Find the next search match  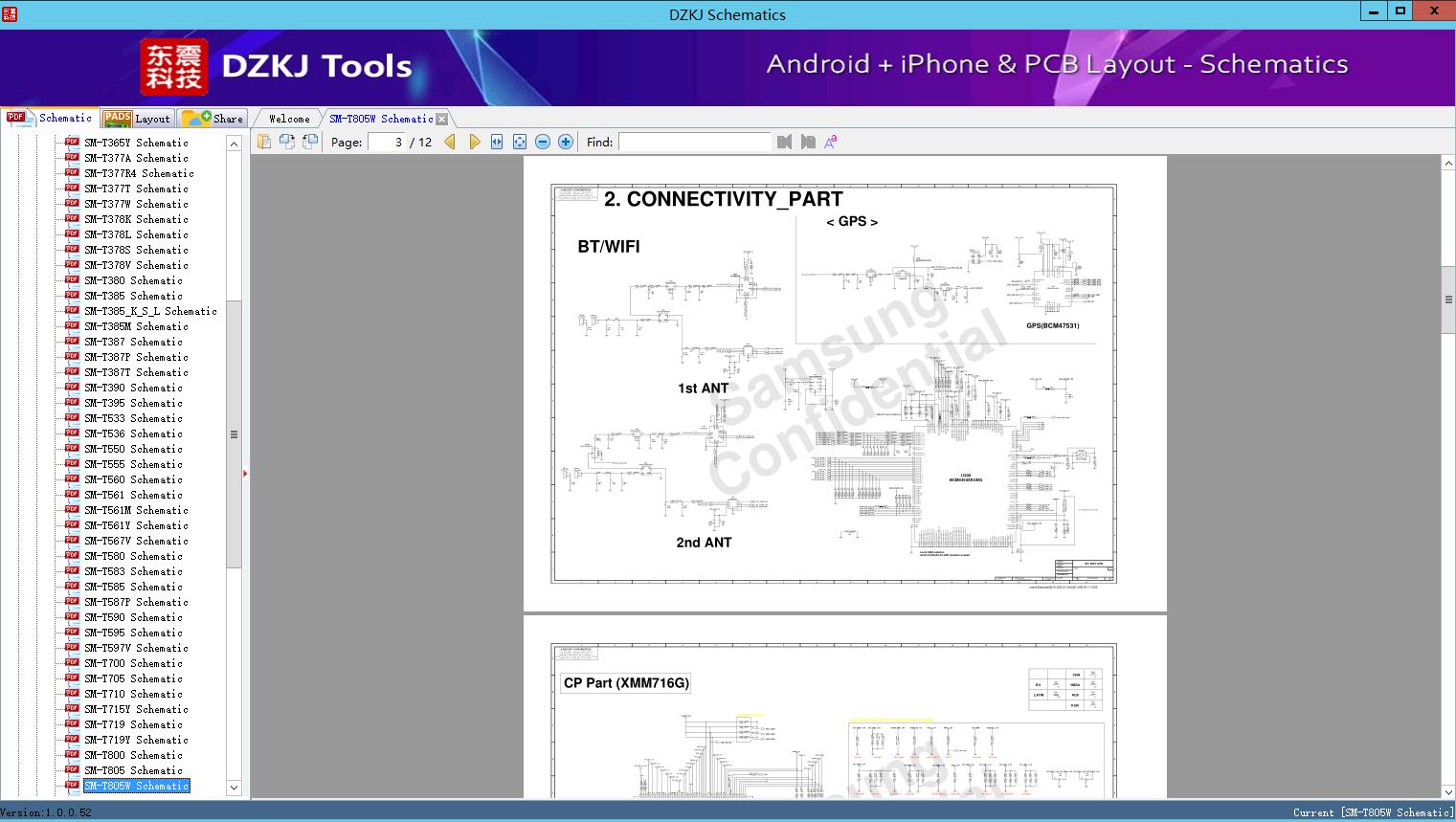coord(808,142)
